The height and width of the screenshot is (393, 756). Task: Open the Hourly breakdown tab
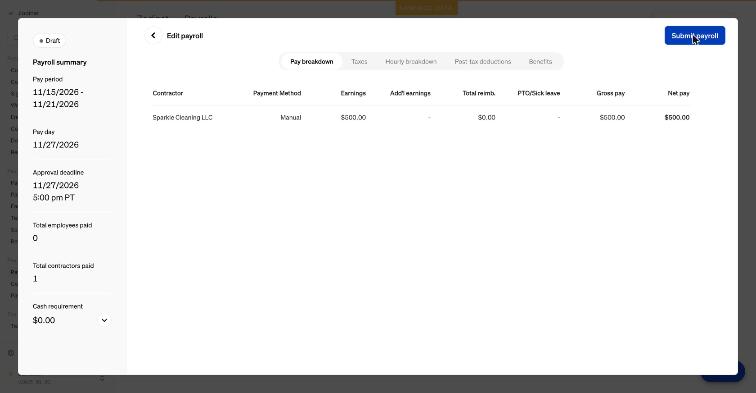(411, 62)
